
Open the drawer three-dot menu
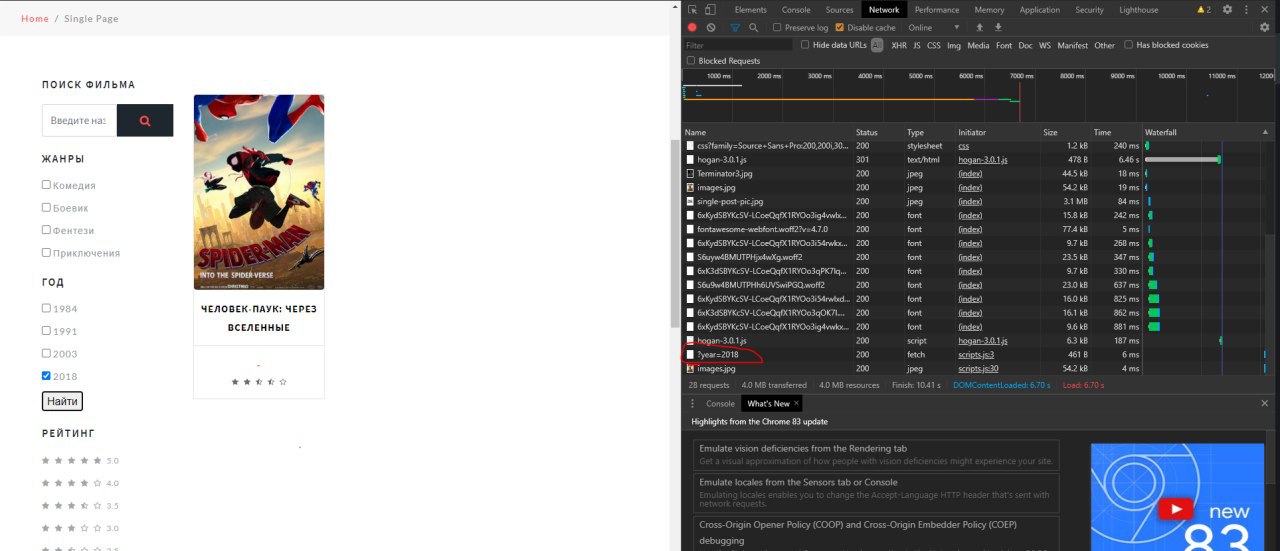click(692, 404)
